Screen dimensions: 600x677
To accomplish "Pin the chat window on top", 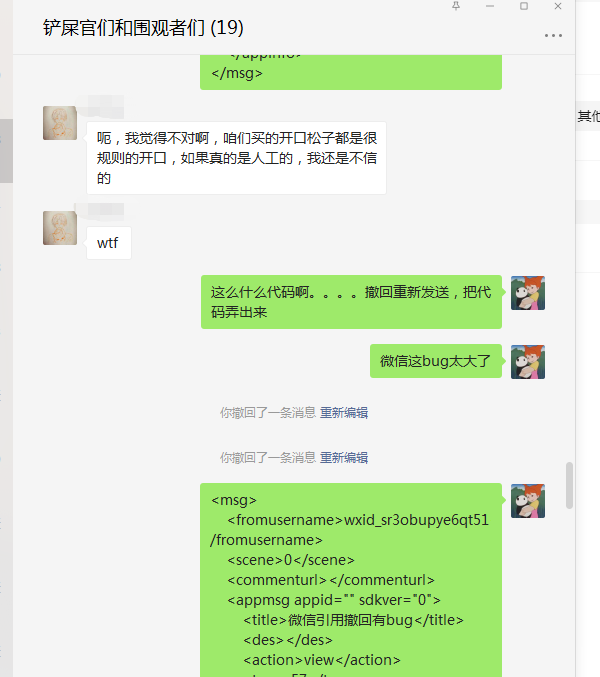I will pyautogui.click(x=456, y=6).
